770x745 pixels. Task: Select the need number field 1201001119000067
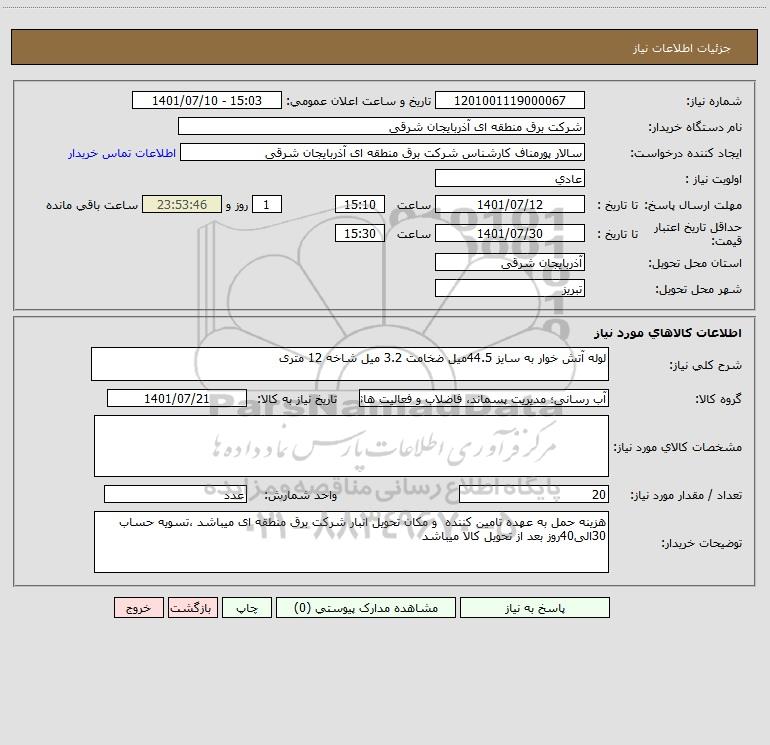(510, 100)
